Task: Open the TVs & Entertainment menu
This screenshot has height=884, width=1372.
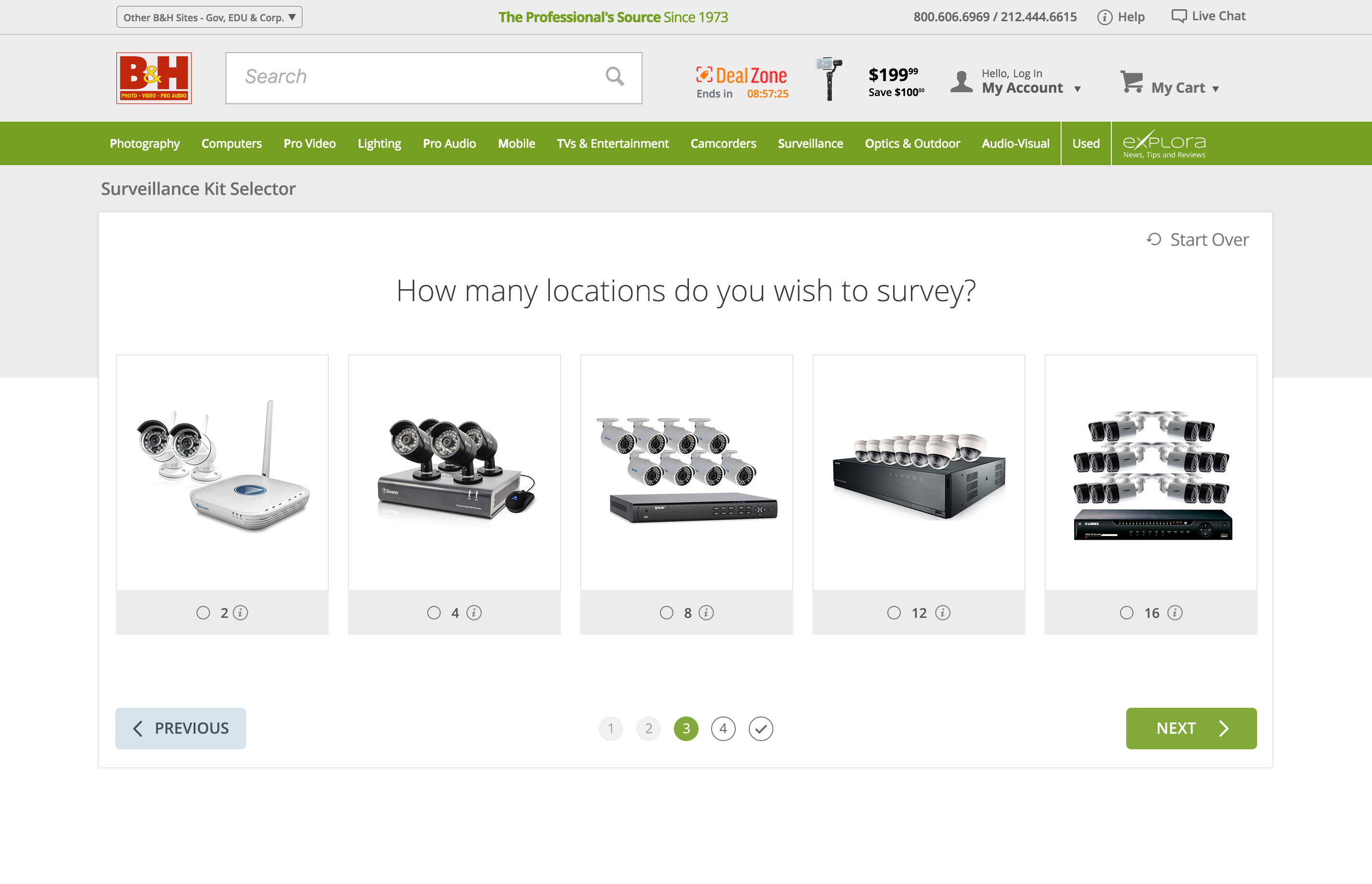Action: pyautogui.click(x=613, y=143)
